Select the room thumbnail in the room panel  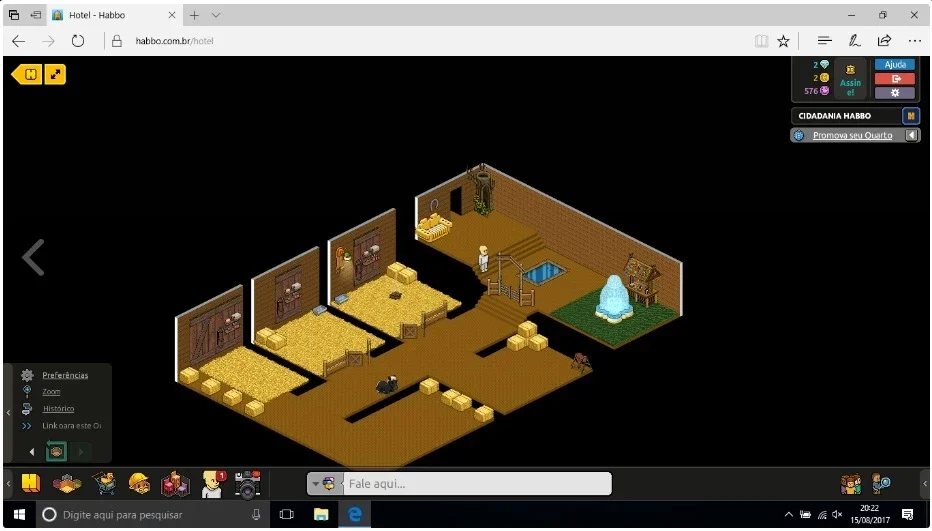pyautogui.click(x=56, y=451)
